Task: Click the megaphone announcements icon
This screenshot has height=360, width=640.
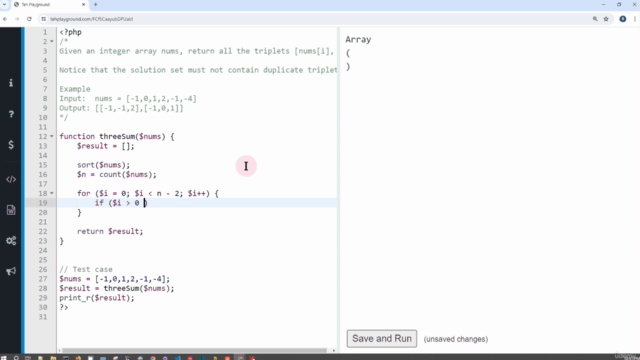Action: pos(11,271)
